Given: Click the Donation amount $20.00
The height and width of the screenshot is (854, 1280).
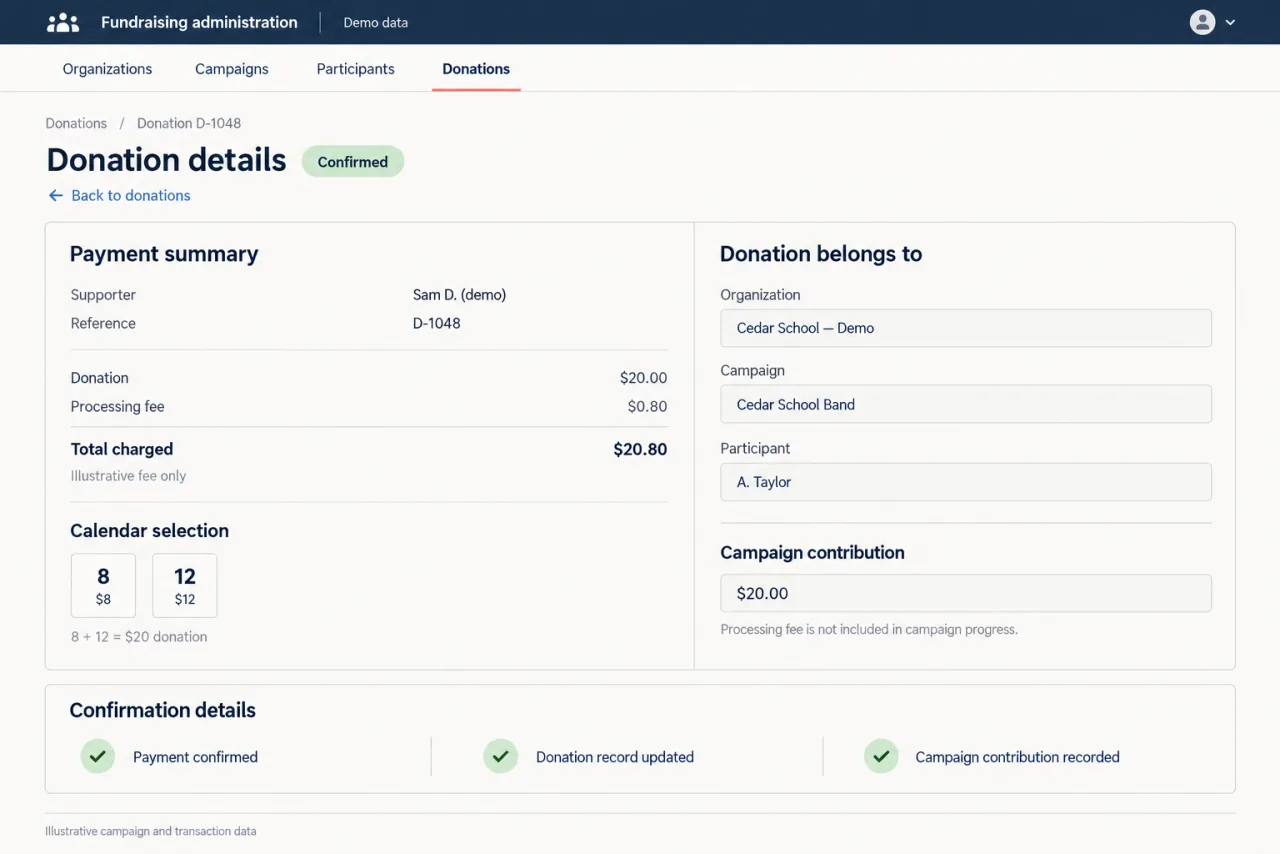Looking at the screenshot, I should [x=643, y=378].
